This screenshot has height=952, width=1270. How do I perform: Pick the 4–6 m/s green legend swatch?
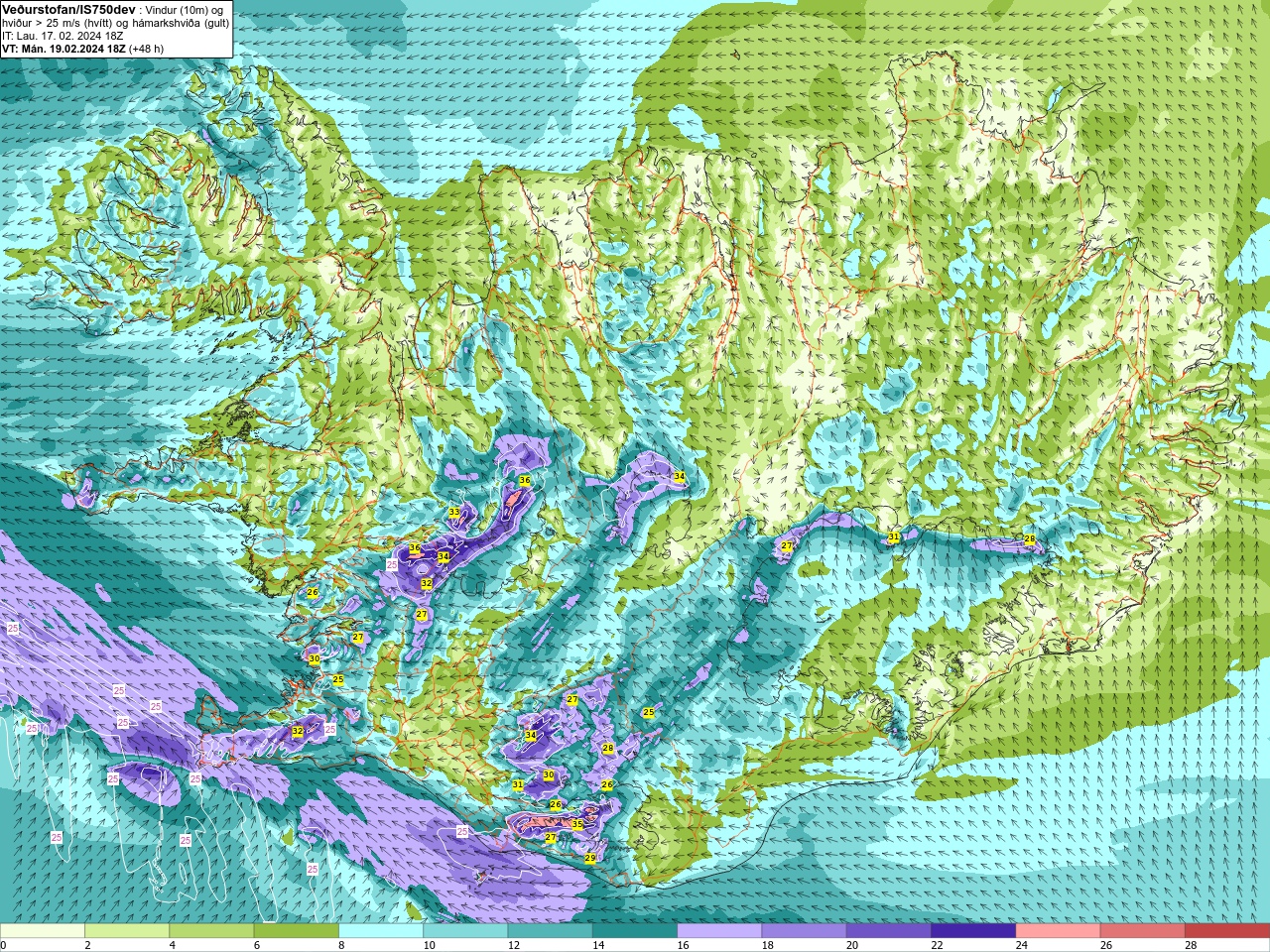[x=211, y=931]
